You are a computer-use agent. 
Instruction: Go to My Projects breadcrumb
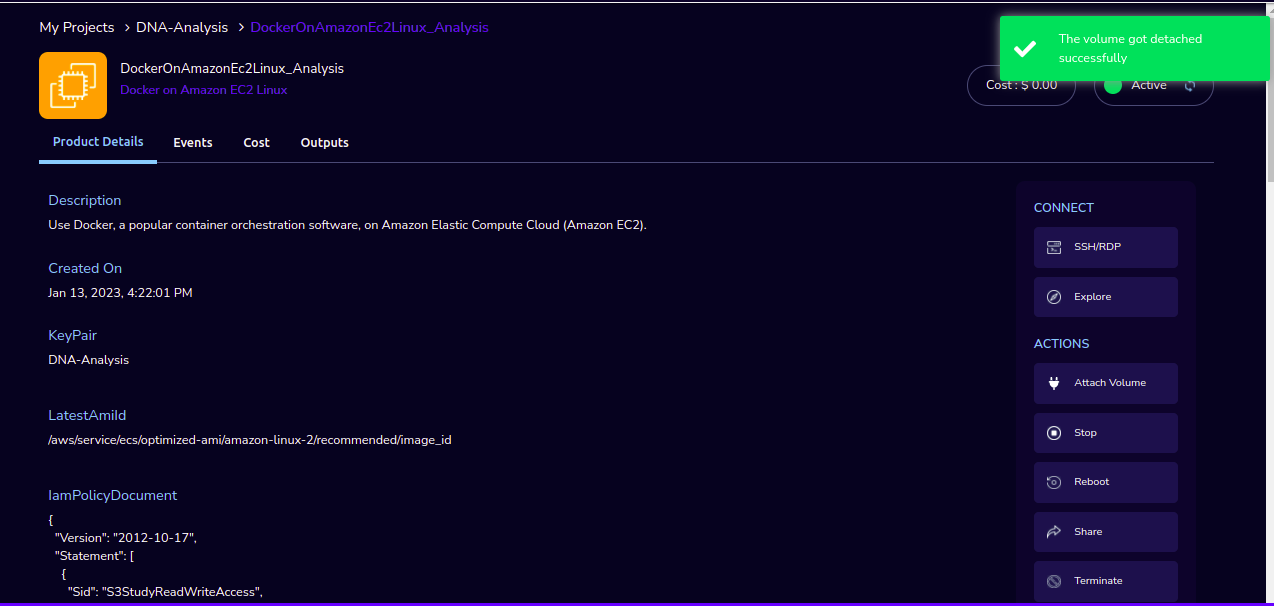coord(77,28)
